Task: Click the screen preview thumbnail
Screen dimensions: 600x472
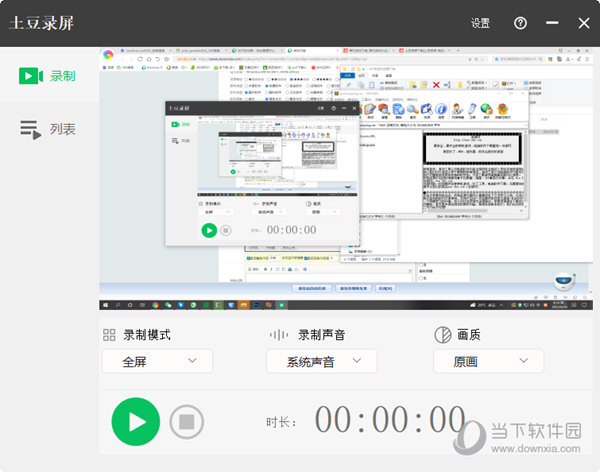Action: tap(346, 179)
